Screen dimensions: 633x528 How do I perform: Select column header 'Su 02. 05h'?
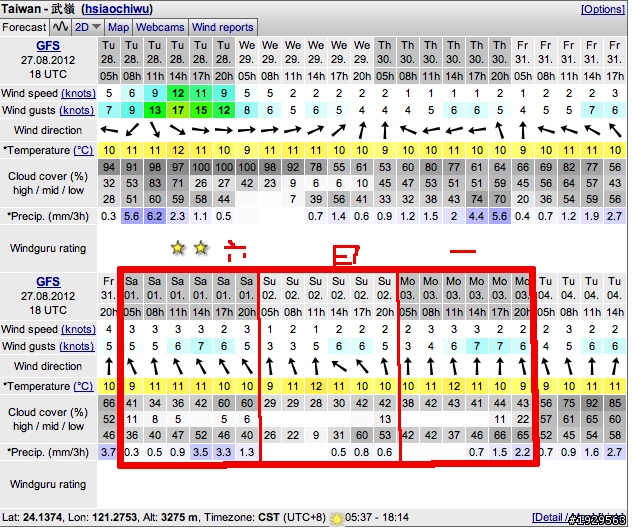tap(270, 296)
